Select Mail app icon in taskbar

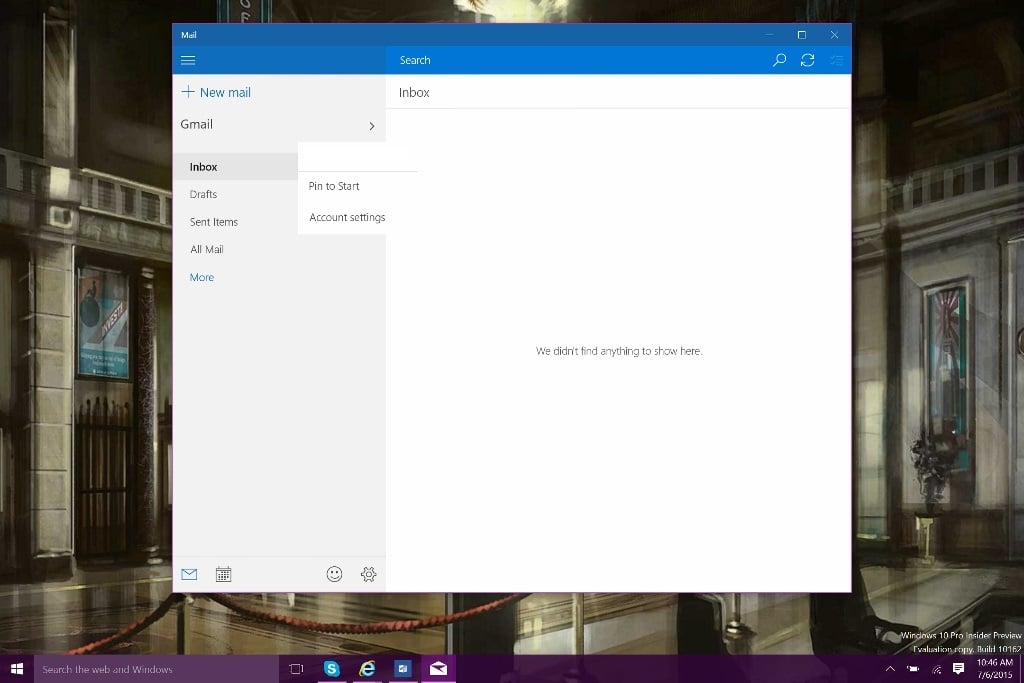tap(438, 669)
